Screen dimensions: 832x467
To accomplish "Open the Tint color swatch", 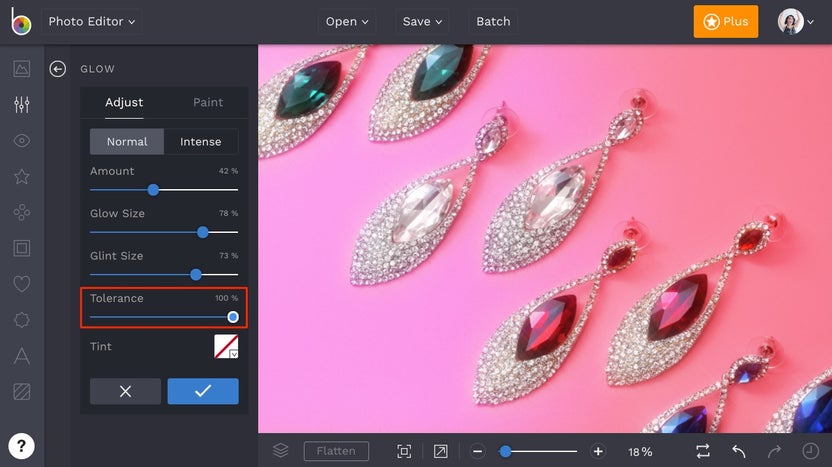I will pos(226,347).
